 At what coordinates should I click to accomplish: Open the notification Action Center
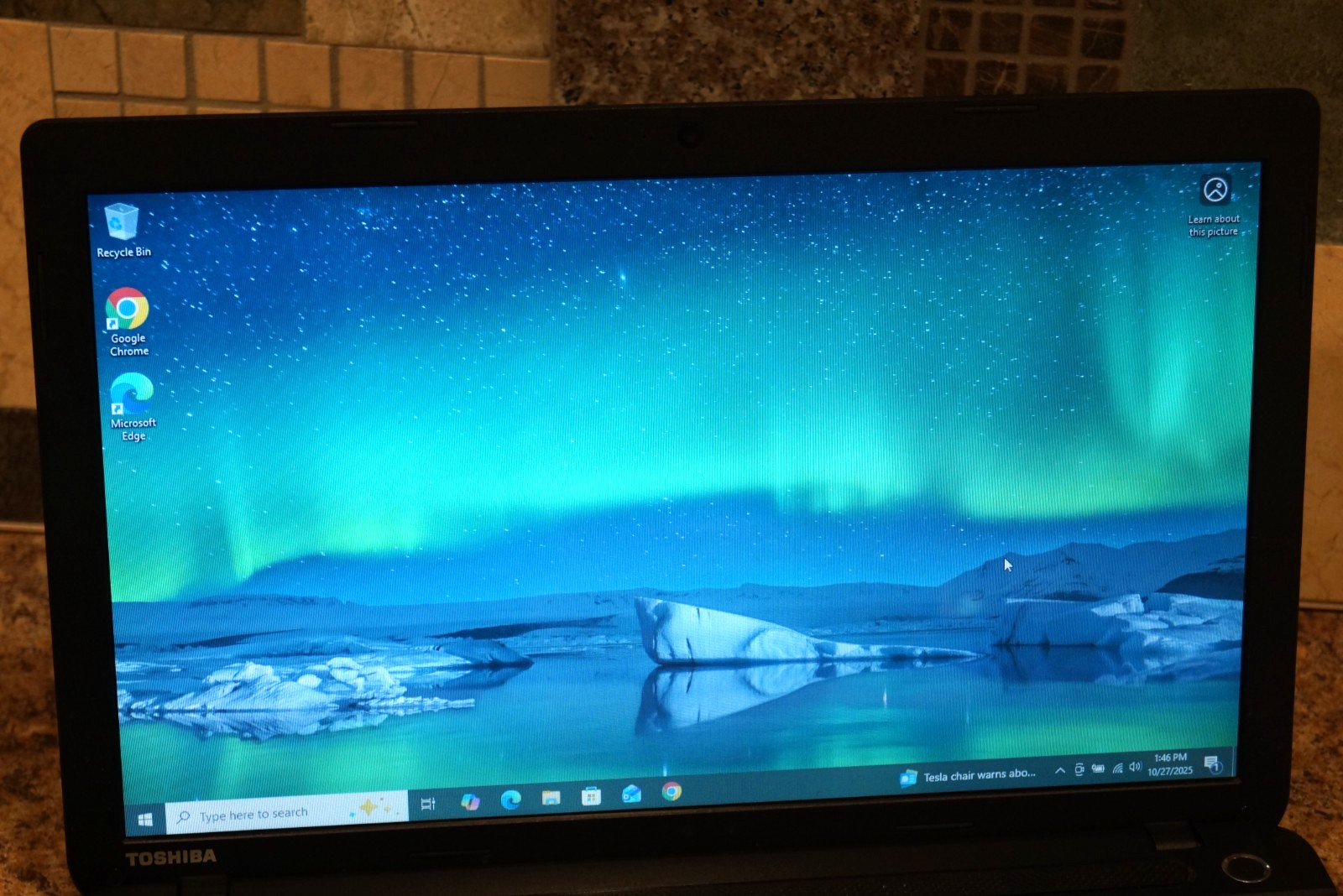[x=1212, y=763]
